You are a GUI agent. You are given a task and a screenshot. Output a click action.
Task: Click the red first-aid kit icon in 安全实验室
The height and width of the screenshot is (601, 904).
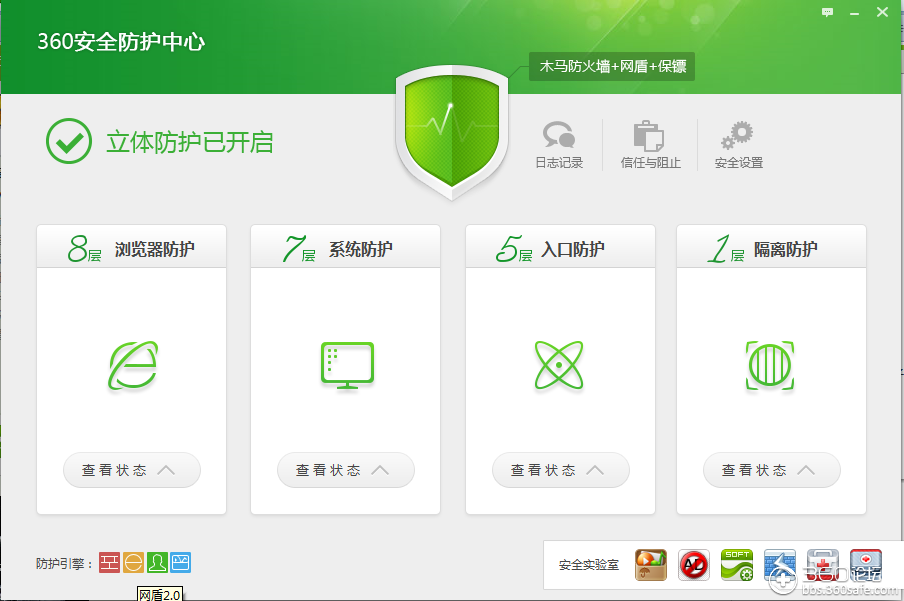point(822,565)
